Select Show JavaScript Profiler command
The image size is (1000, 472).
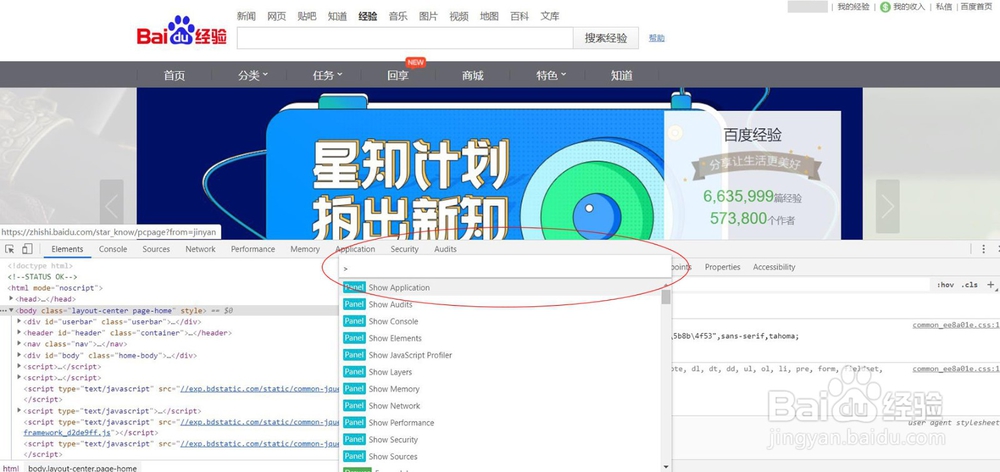coord(500,355)
